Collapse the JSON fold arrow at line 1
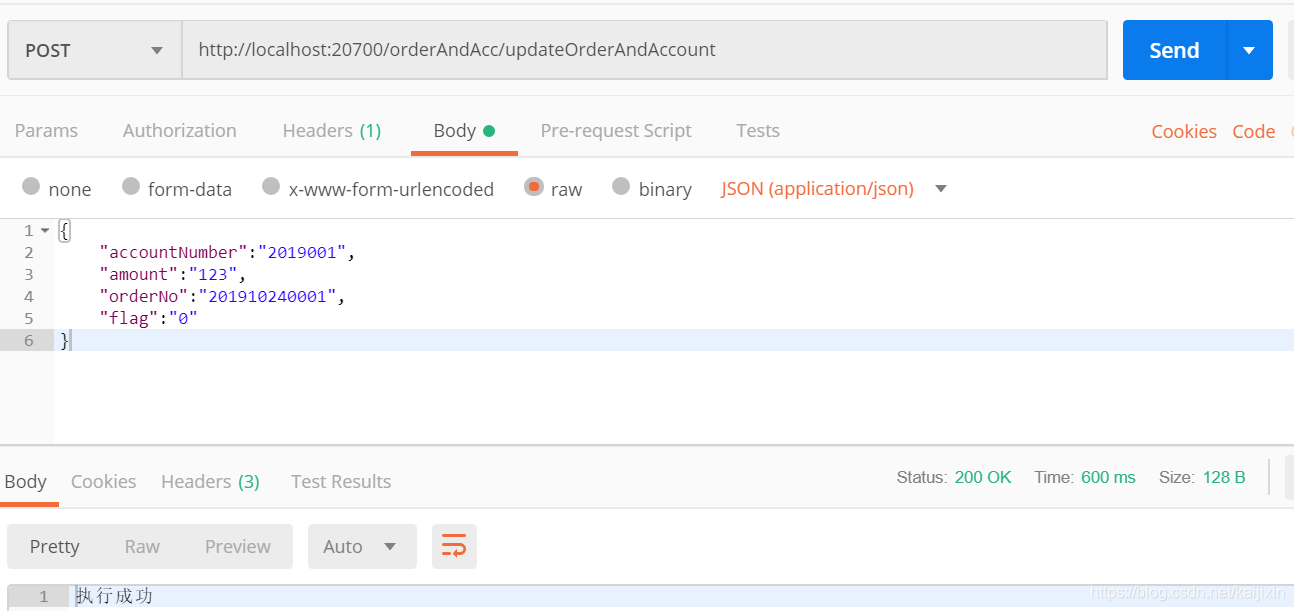The width and height of the screenshot is (1294, 611). (45, 231)
